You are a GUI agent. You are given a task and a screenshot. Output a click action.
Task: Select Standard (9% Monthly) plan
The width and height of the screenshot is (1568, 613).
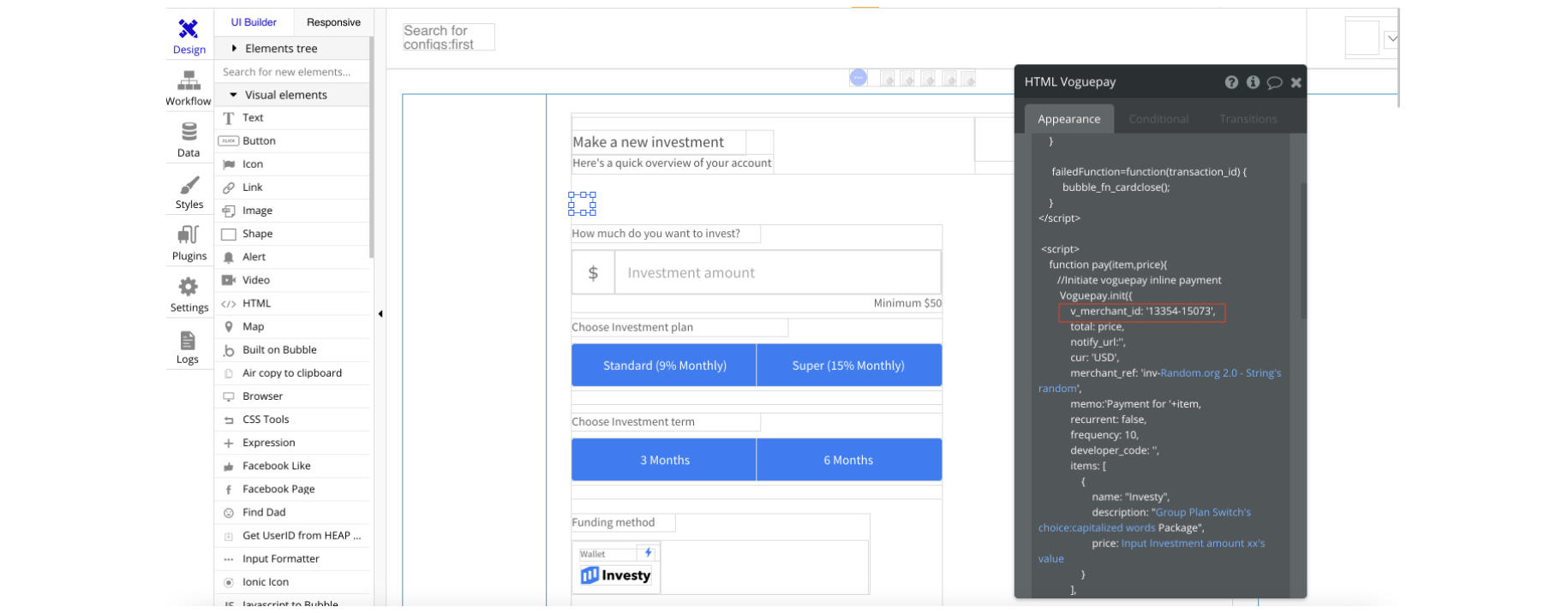664,366
